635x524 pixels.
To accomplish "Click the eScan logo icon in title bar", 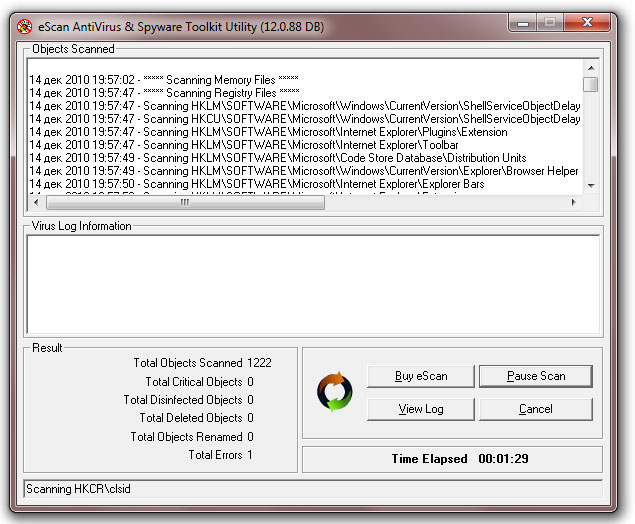I will pos(25,27).
